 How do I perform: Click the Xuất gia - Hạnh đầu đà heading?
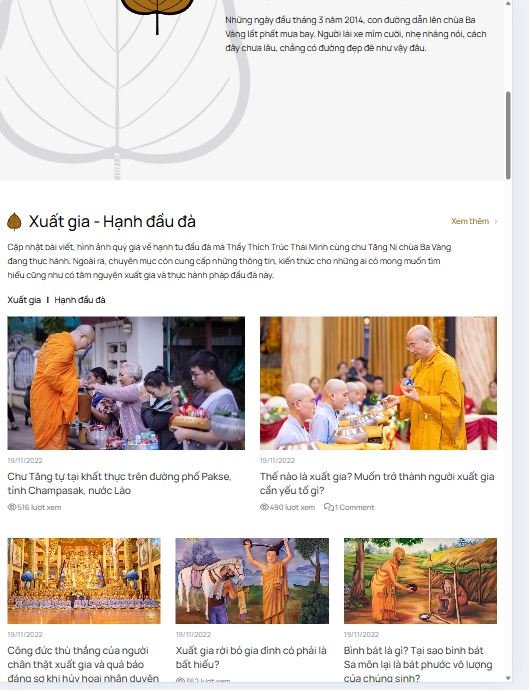(112, 221)
